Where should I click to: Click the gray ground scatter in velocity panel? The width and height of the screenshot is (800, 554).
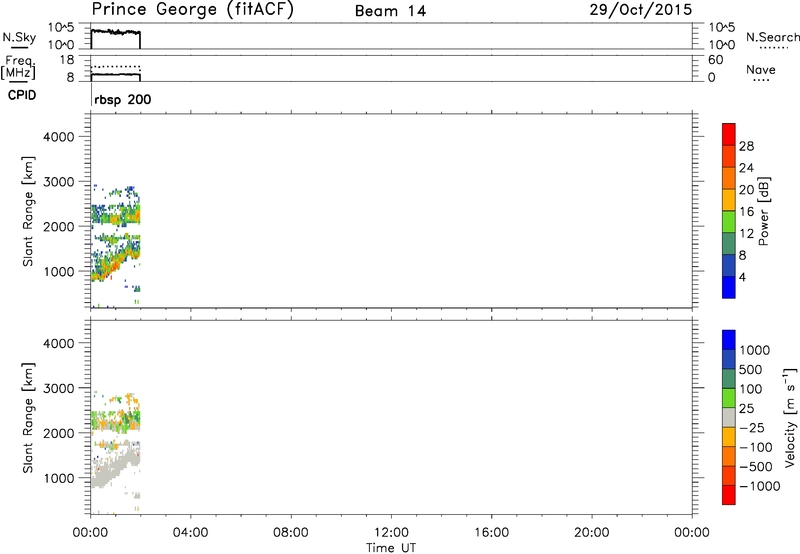pyautogui.click(x=113, y=467)
